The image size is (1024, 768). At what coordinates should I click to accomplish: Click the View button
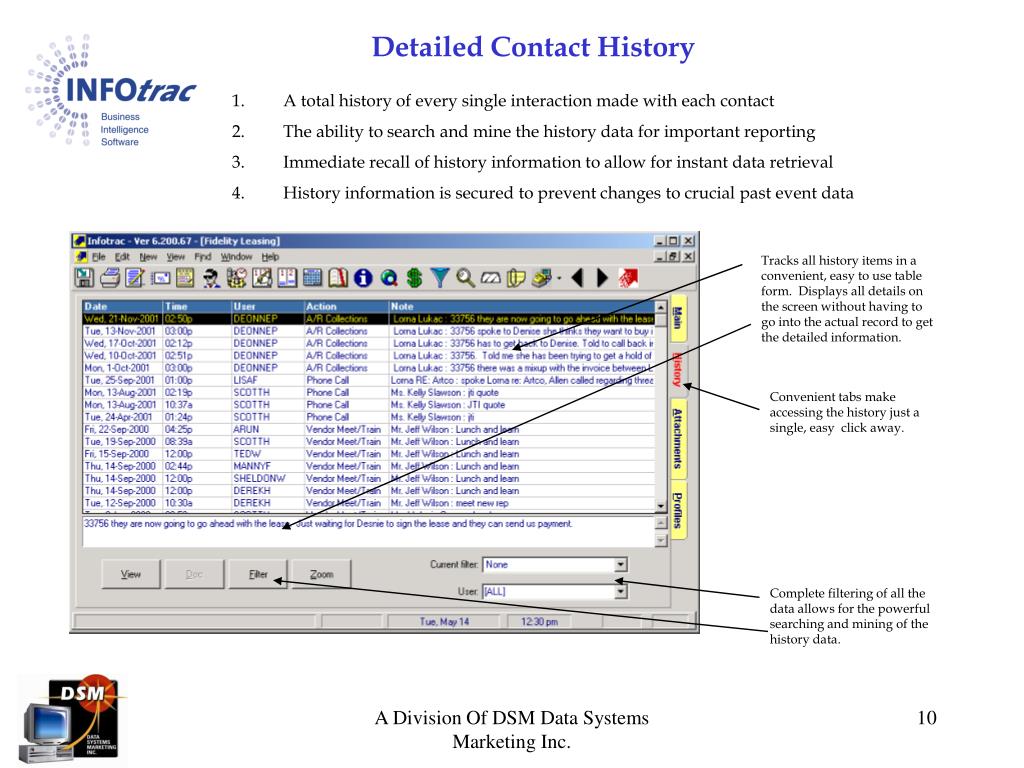[x=131, y=574]
